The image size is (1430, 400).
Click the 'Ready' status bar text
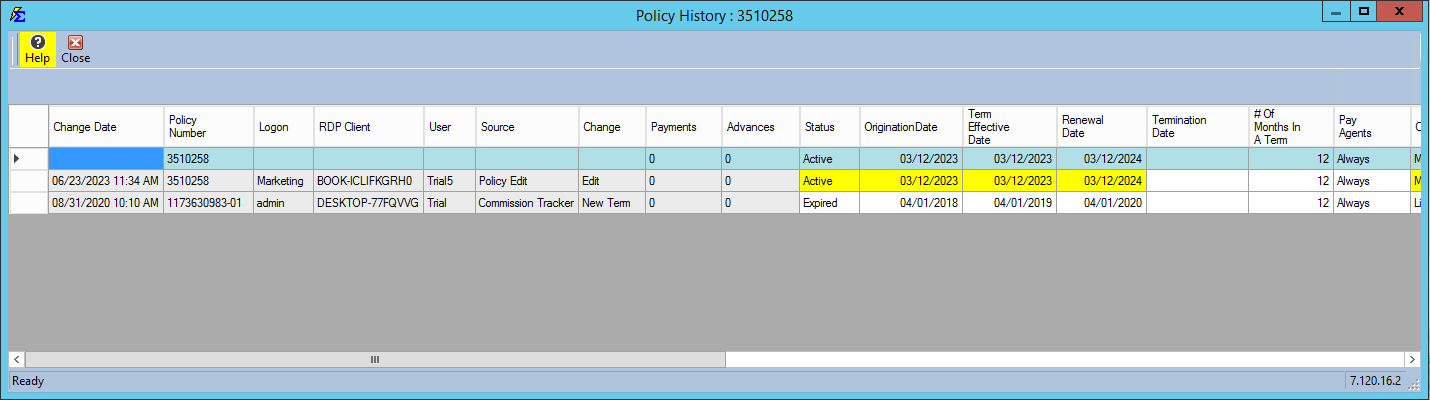(x=28, y=381)
